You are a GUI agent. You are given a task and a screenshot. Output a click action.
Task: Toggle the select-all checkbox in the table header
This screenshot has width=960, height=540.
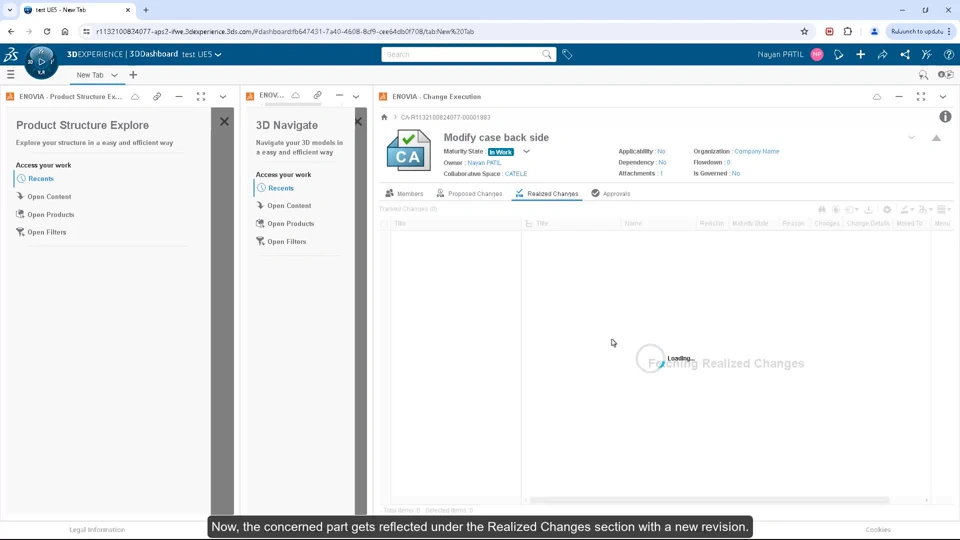384,223
